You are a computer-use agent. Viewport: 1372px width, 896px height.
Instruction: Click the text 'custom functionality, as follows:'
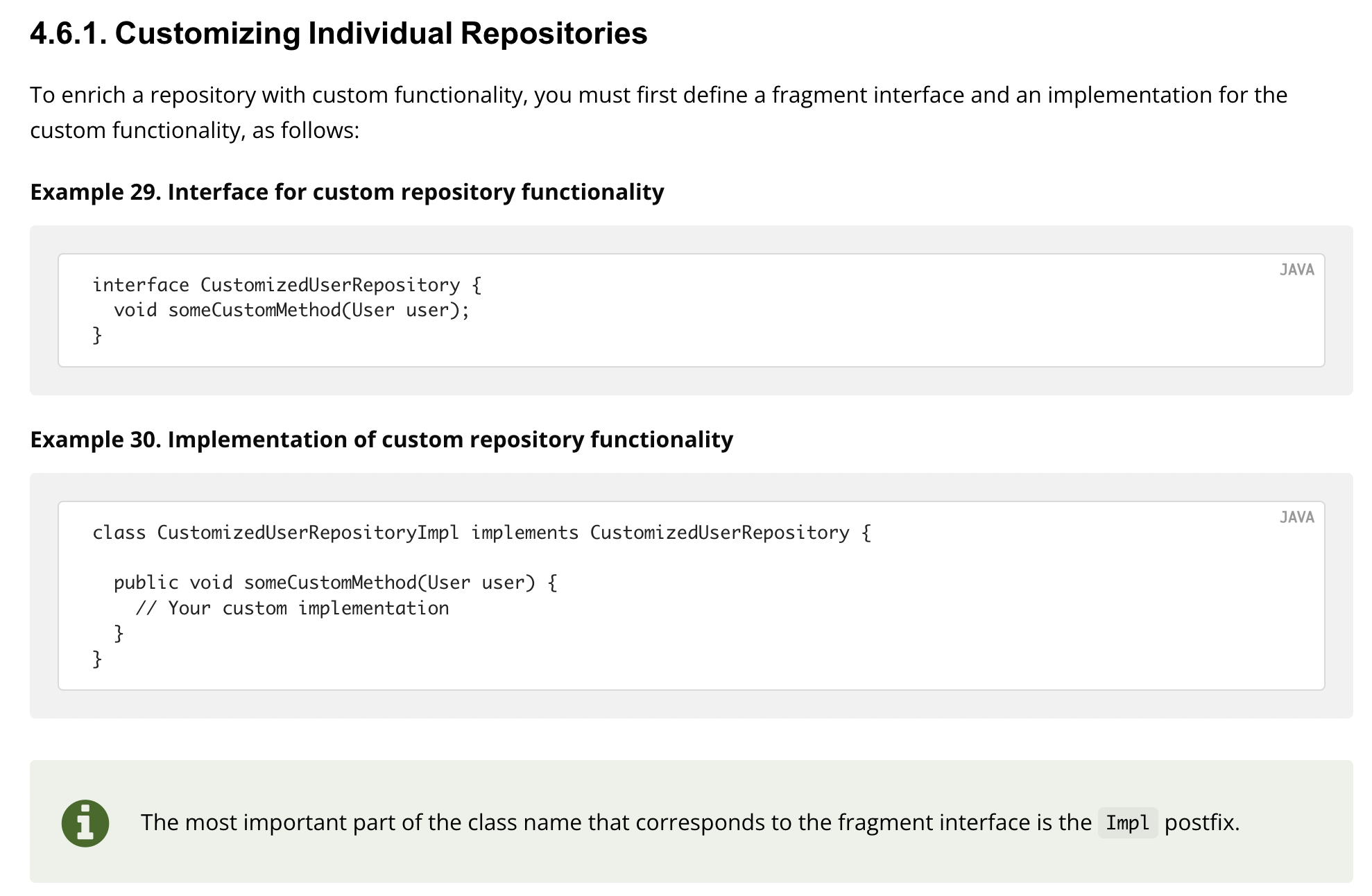point(195,130)
